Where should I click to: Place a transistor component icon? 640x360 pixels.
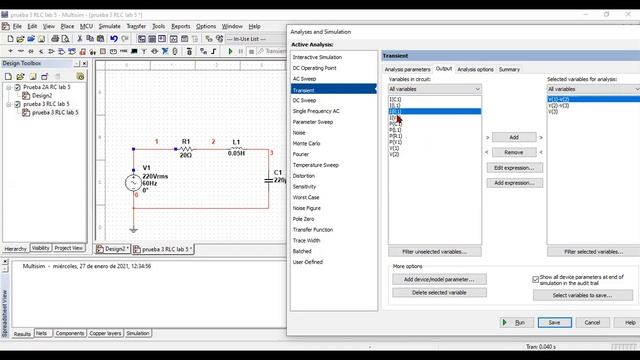click(41, 51)
